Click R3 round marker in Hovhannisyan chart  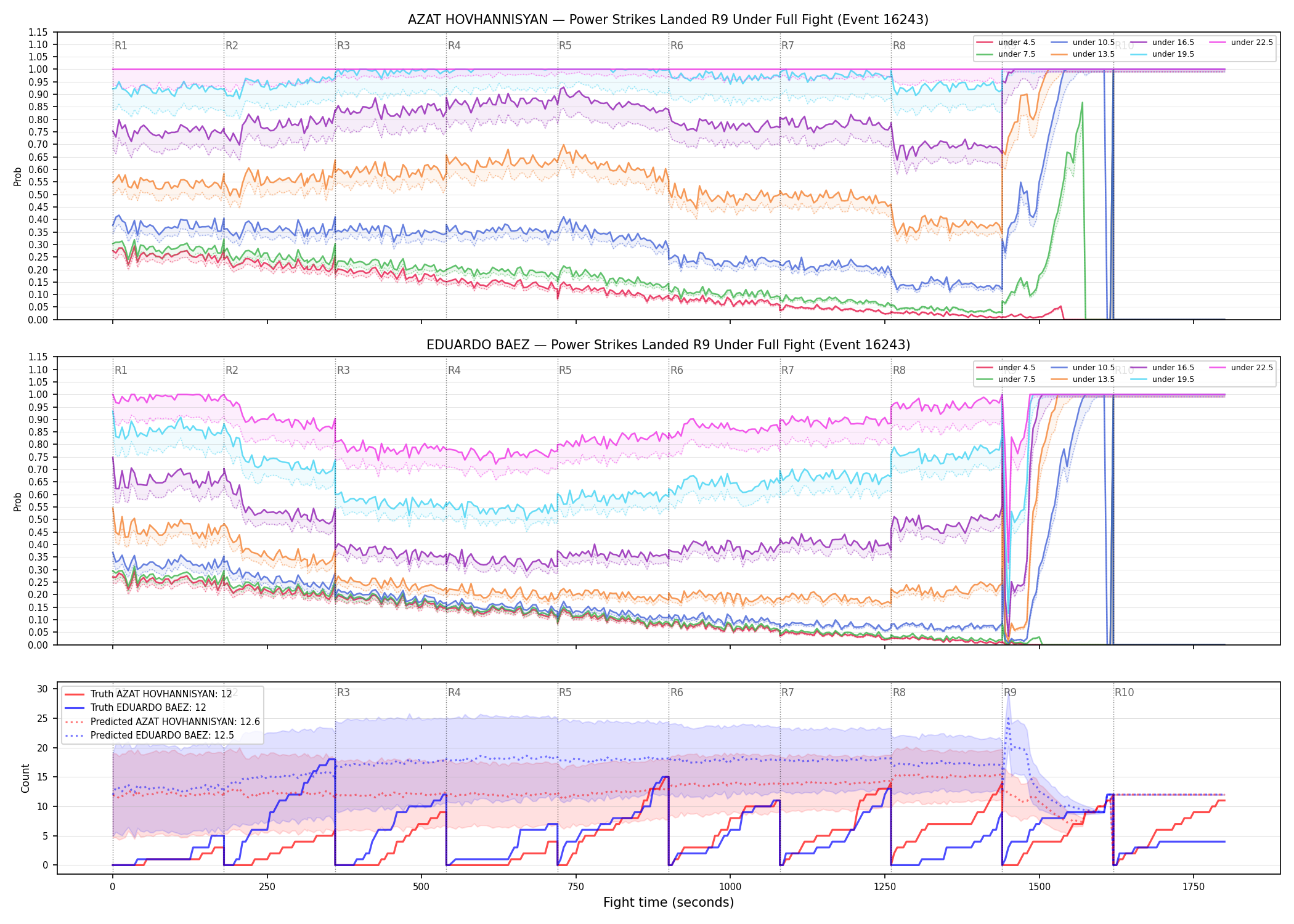point(343,46)
